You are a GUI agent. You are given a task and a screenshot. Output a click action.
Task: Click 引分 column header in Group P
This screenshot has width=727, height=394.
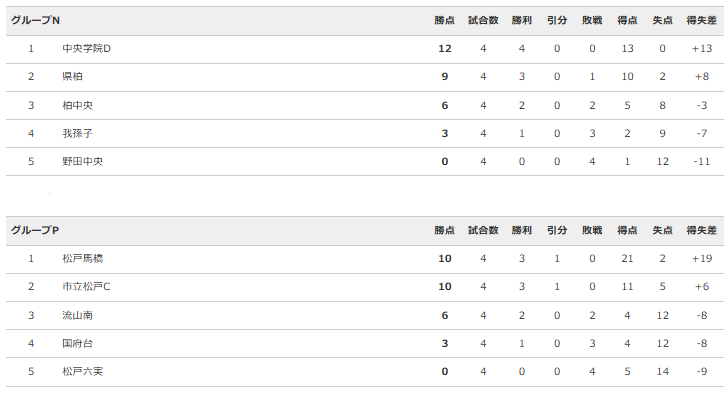tap(557, 230)
